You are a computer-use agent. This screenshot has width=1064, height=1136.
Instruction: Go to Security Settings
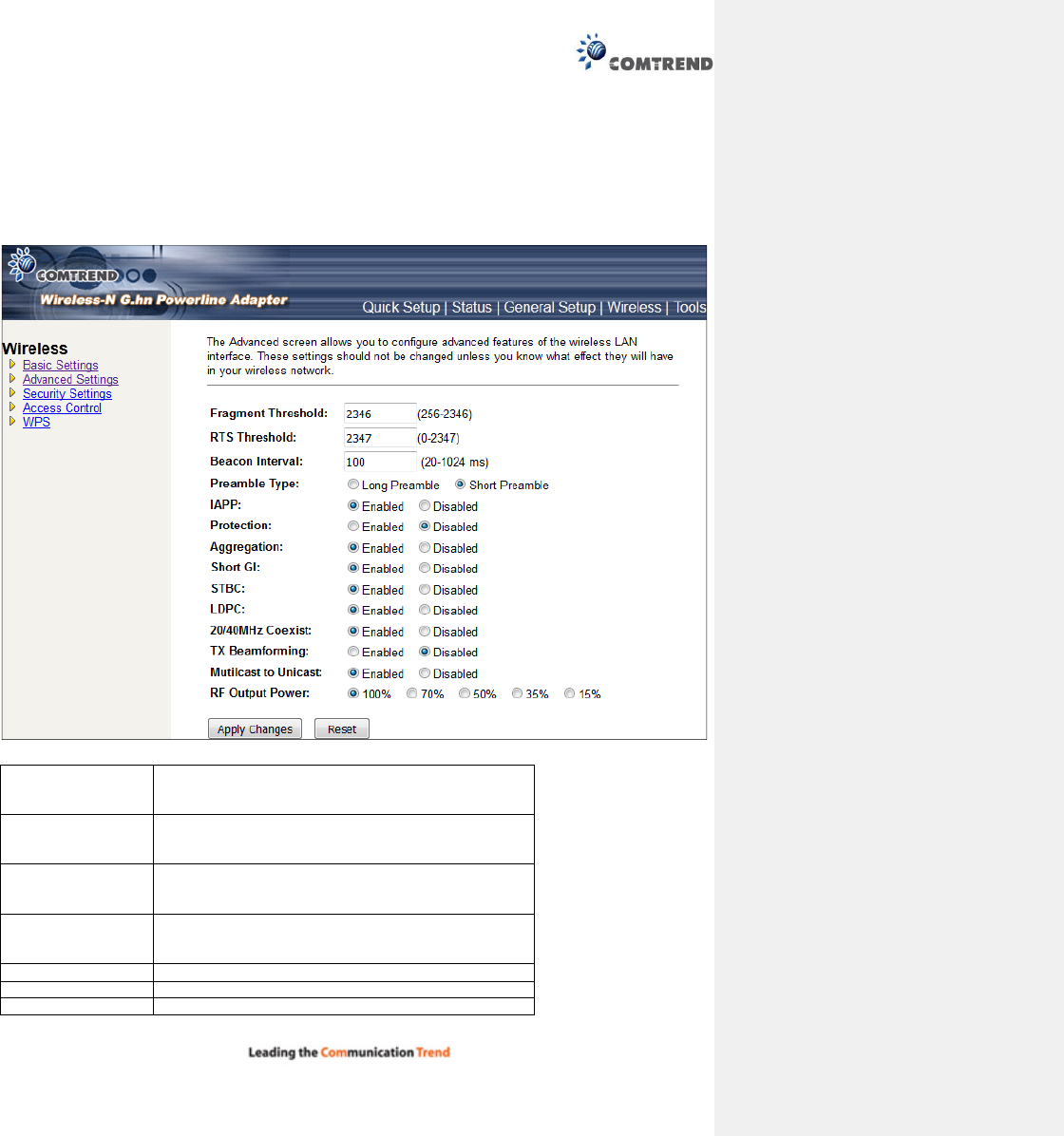pos(67,393)
